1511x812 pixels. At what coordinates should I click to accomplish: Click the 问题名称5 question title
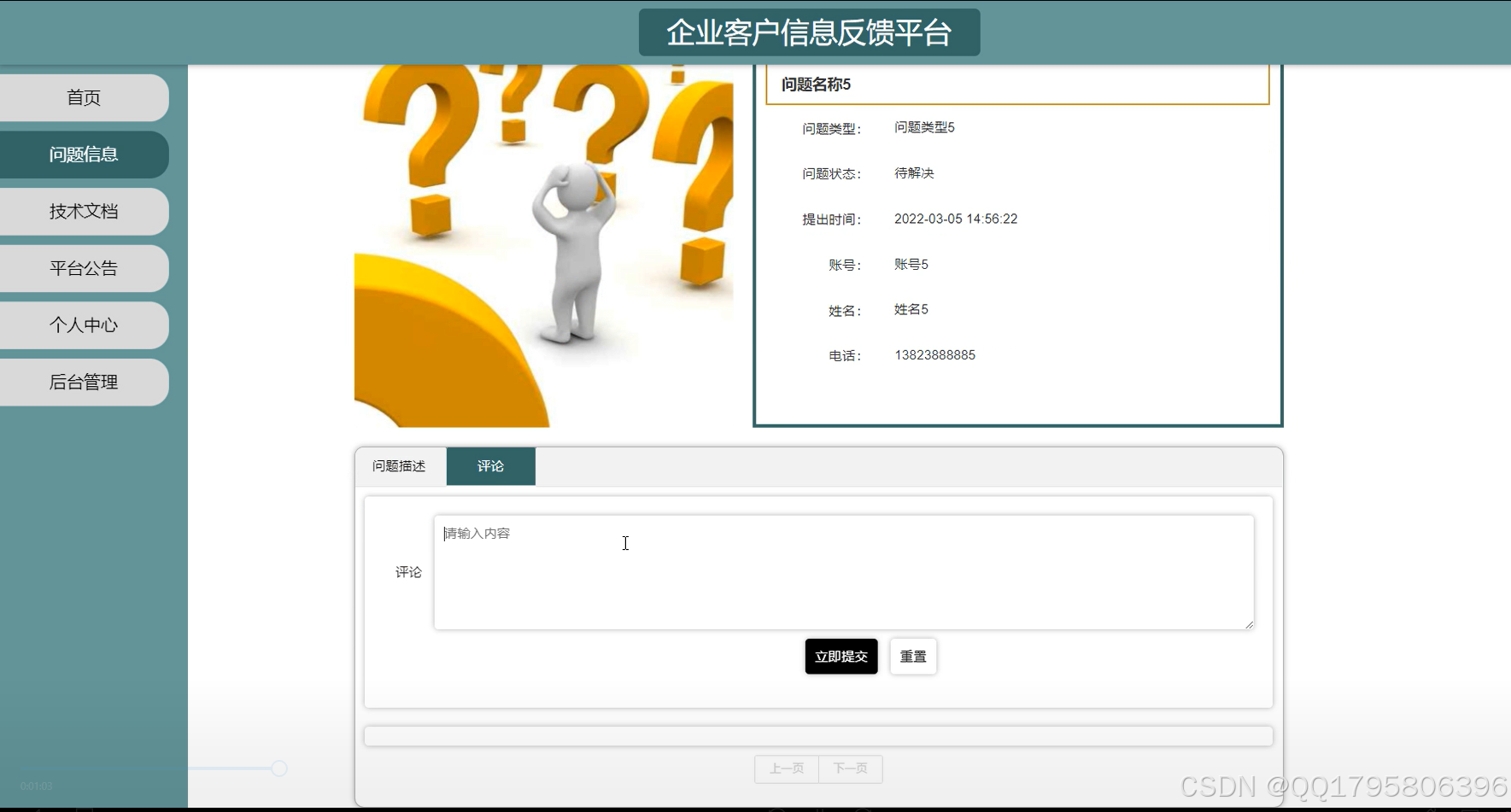point(814,84)
